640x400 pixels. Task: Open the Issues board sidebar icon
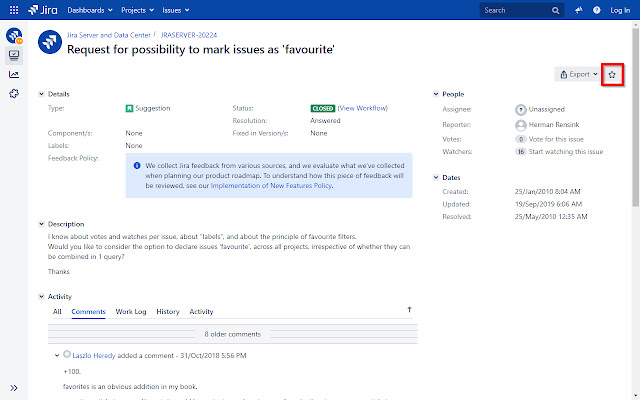[14, 55]
